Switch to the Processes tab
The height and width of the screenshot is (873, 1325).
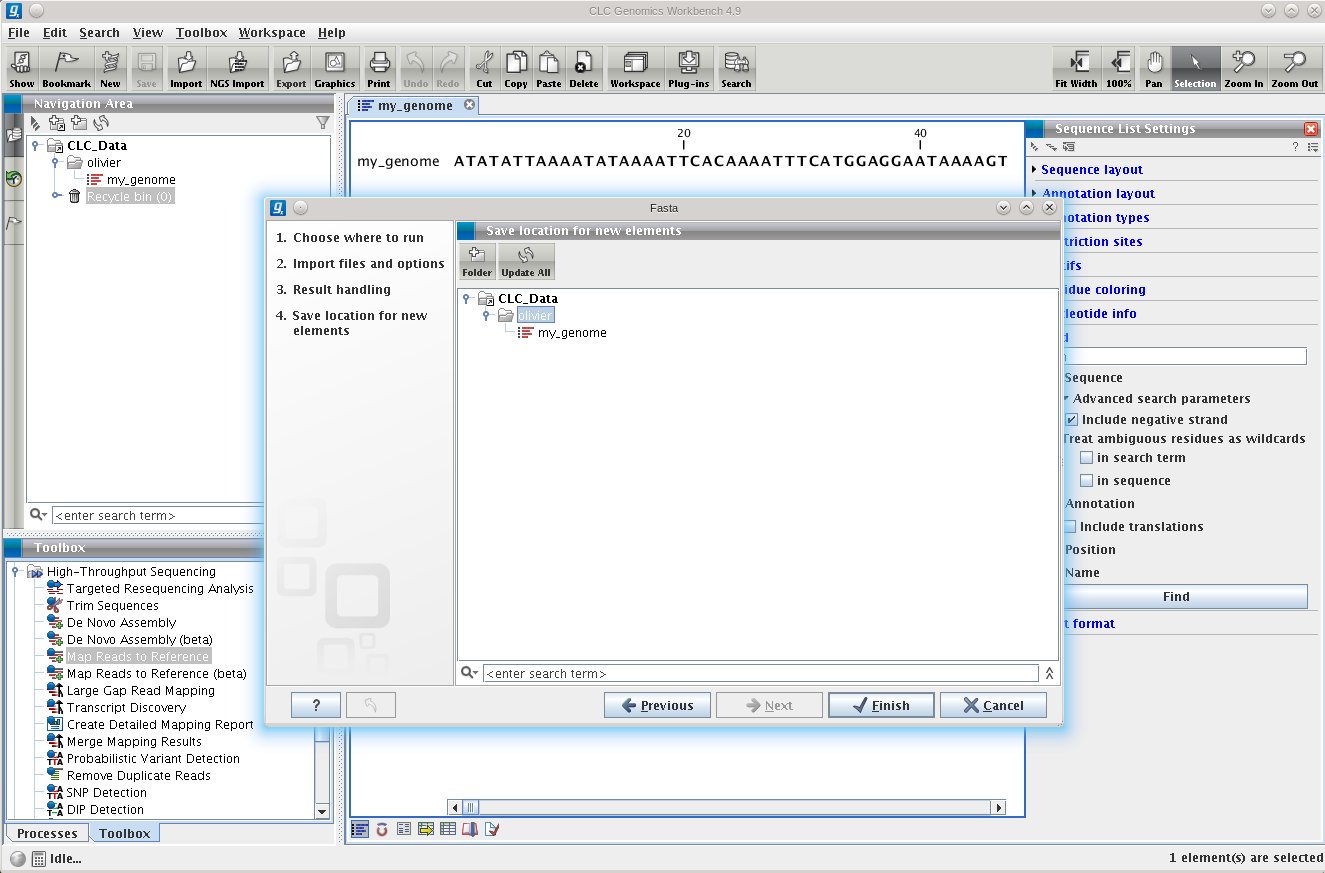point(47,833)
